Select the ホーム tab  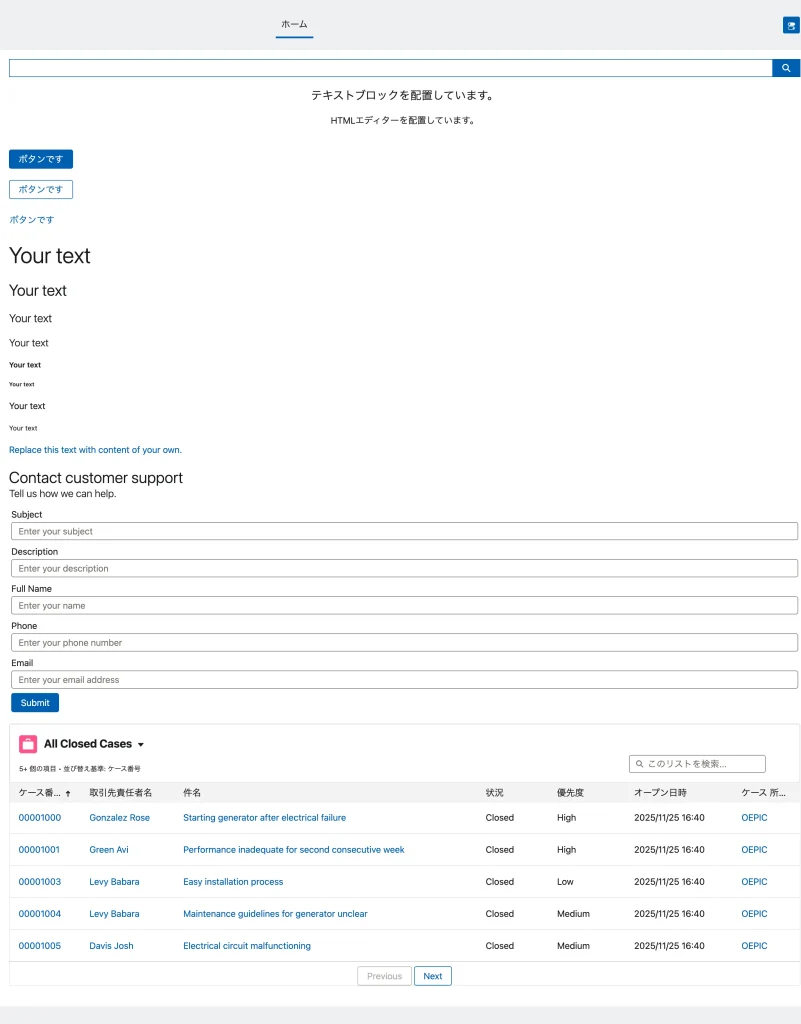[294, 24]
